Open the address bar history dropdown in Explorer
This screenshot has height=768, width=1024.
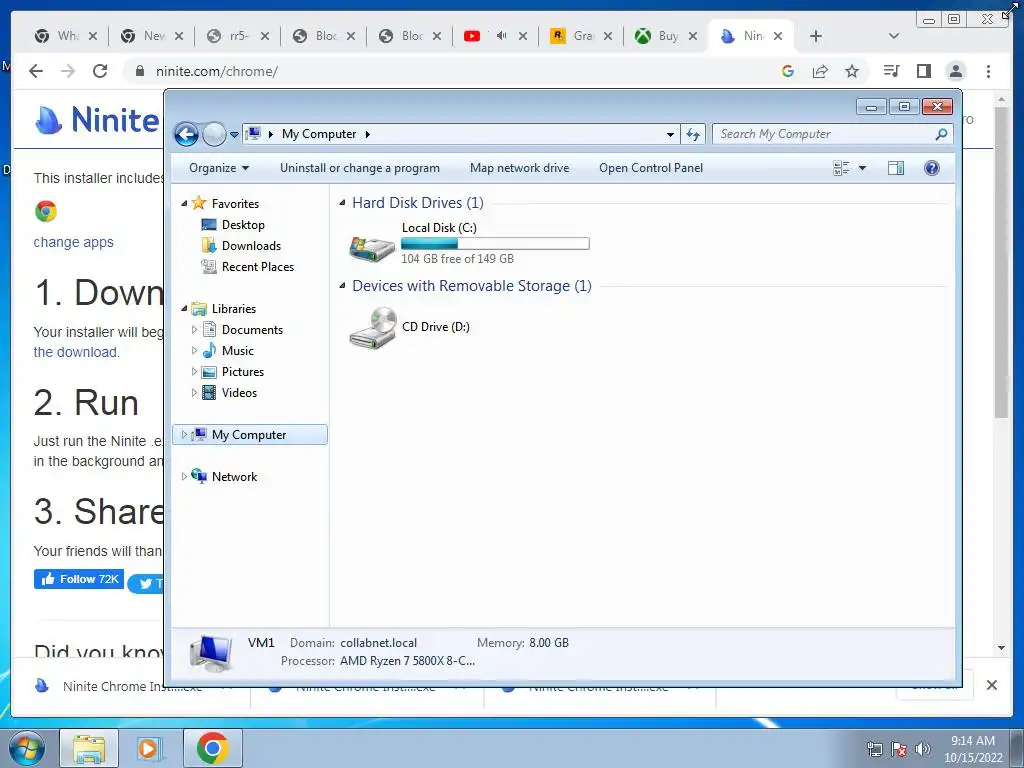coord(670,135)
